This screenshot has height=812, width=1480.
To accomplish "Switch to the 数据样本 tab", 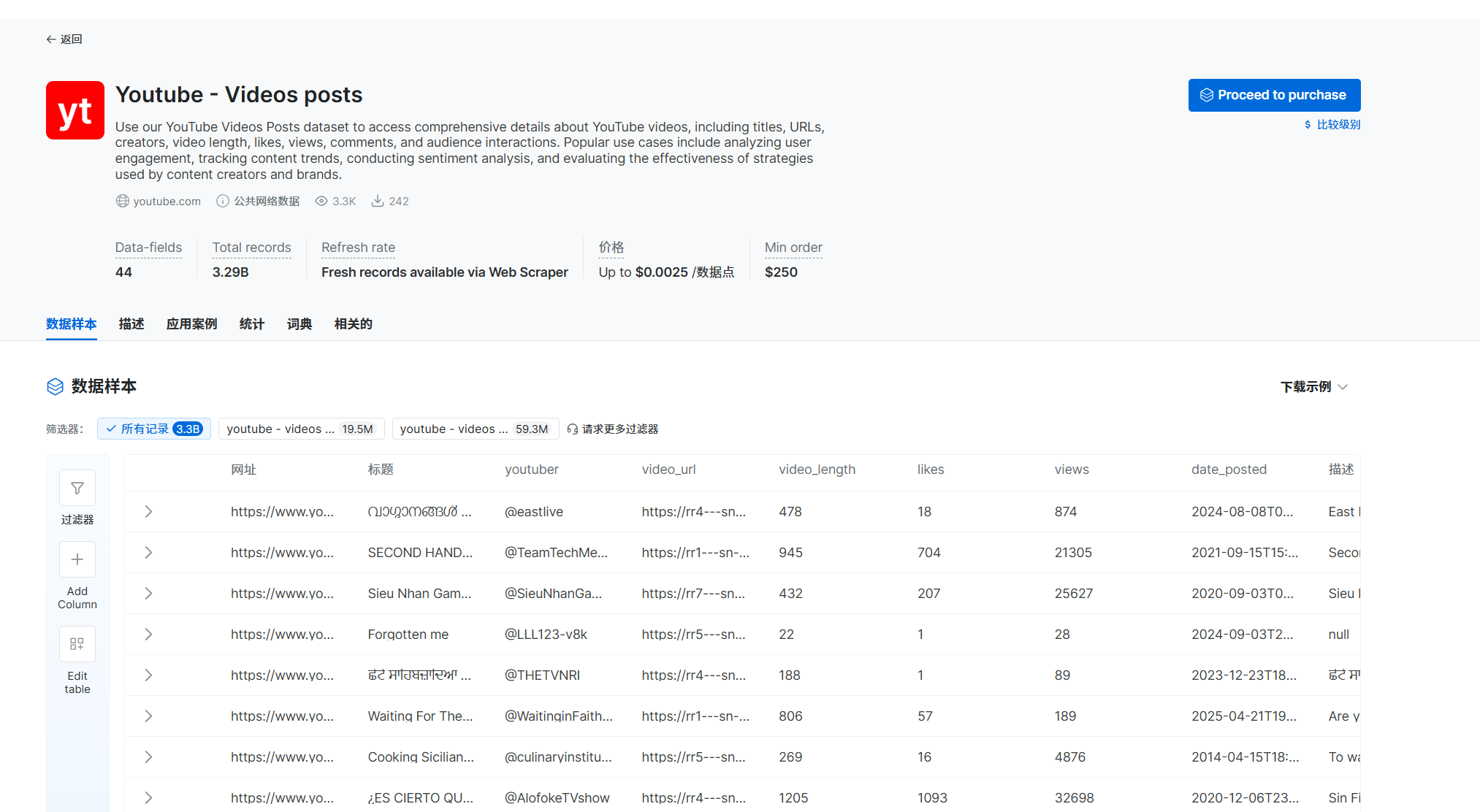I will [x=72, y=324].
